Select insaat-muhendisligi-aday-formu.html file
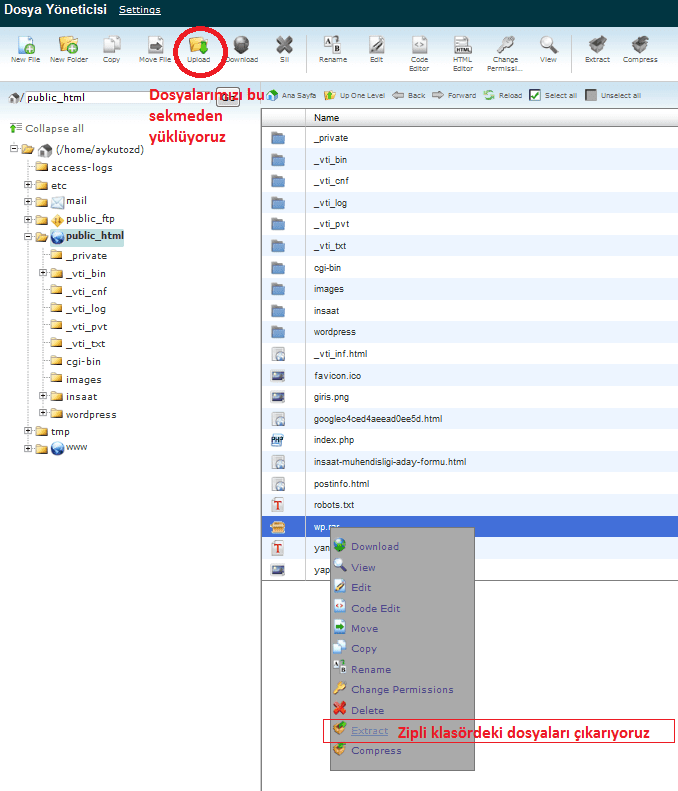 pyautogui.click(x=390, y=462)
